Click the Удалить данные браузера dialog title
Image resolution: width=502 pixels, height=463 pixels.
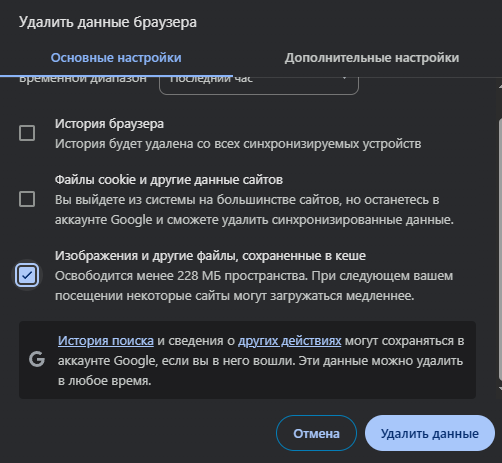pyautogui.click(x=108, y=22)
